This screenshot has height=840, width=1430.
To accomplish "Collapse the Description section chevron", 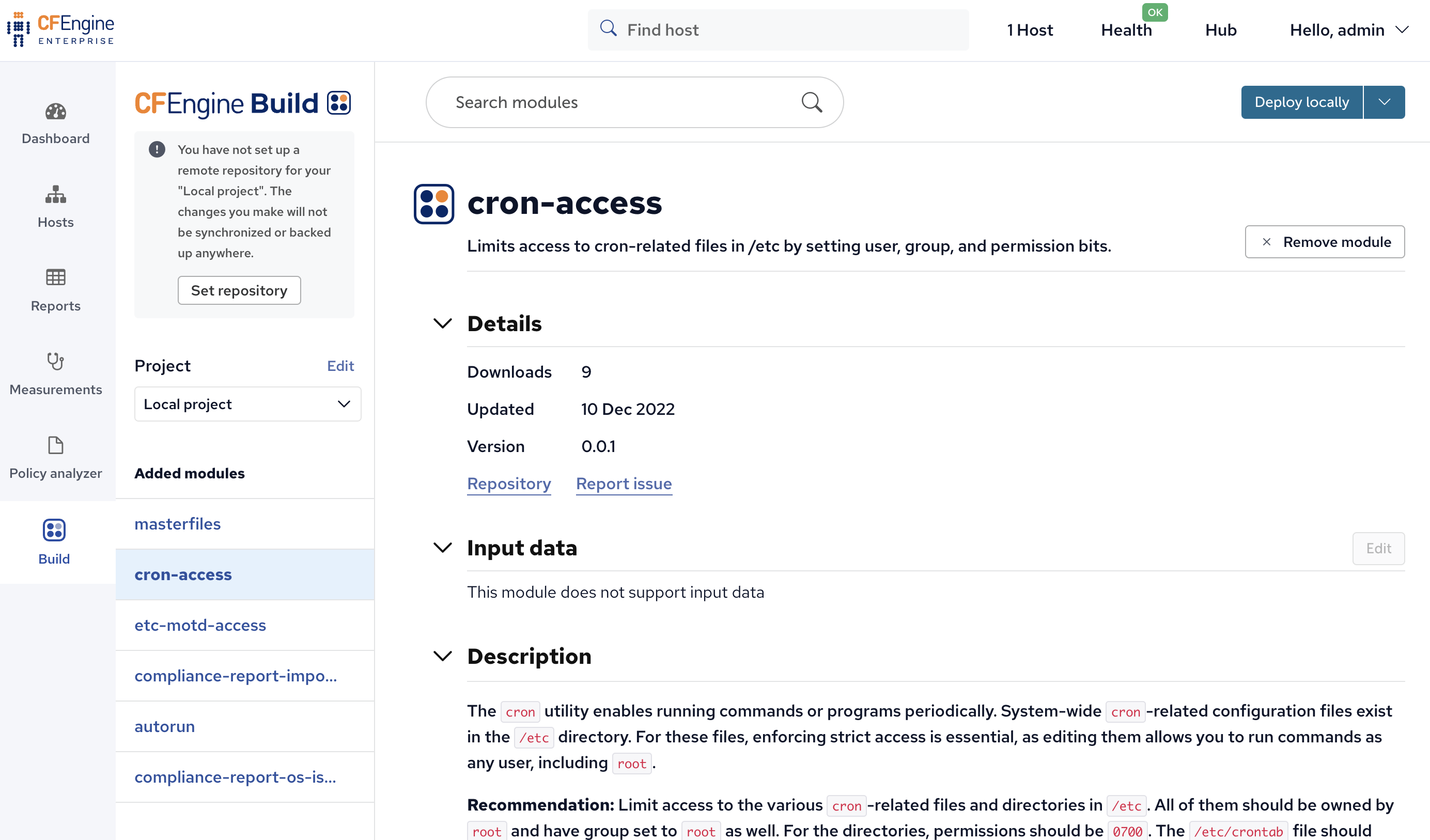I will pyautogui.click(x=443, y=656).
